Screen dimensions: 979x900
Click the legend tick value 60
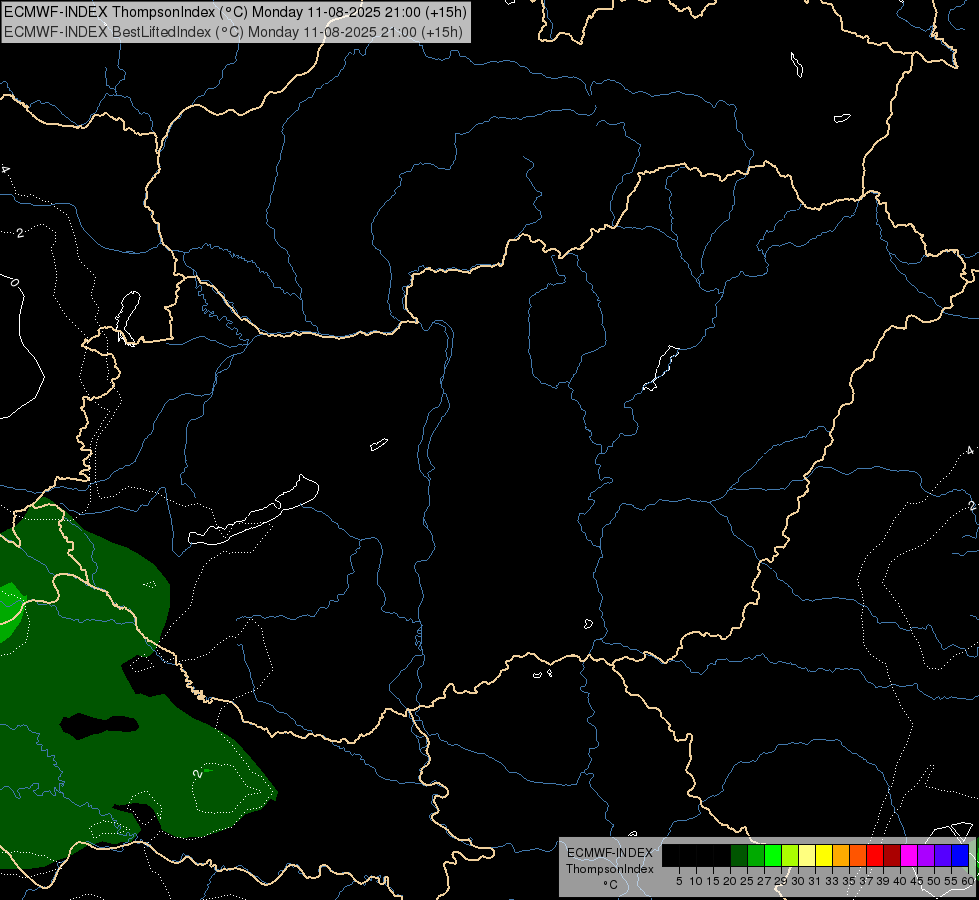(967, 881)
